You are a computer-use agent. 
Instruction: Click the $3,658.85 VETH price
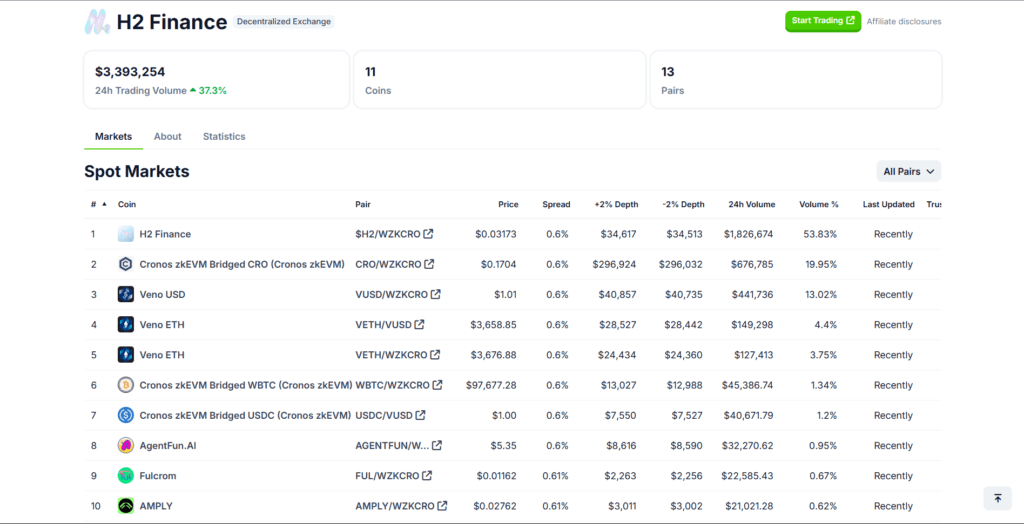493,325
